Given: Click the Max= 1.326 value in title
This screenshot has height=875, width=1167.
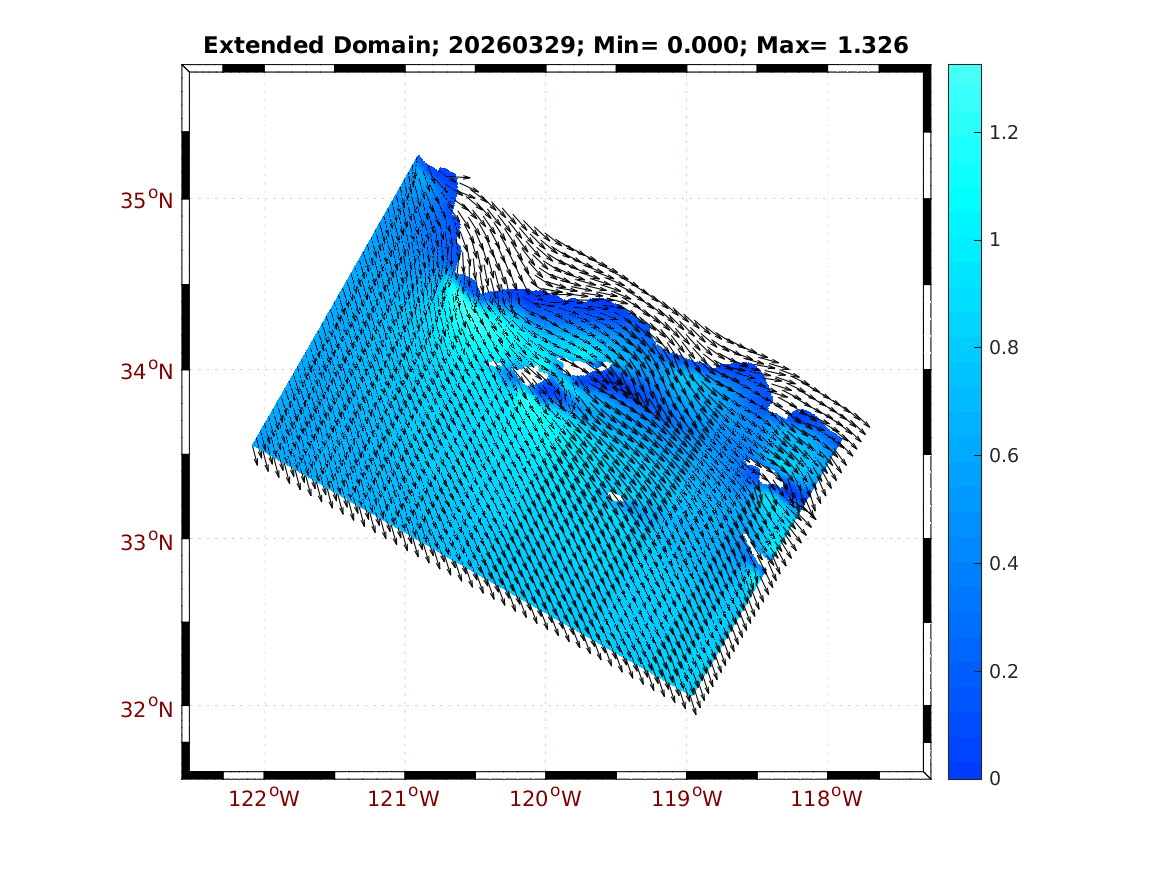Looking at the screenshot, I should pyautogui.click(x=848, y=45).
